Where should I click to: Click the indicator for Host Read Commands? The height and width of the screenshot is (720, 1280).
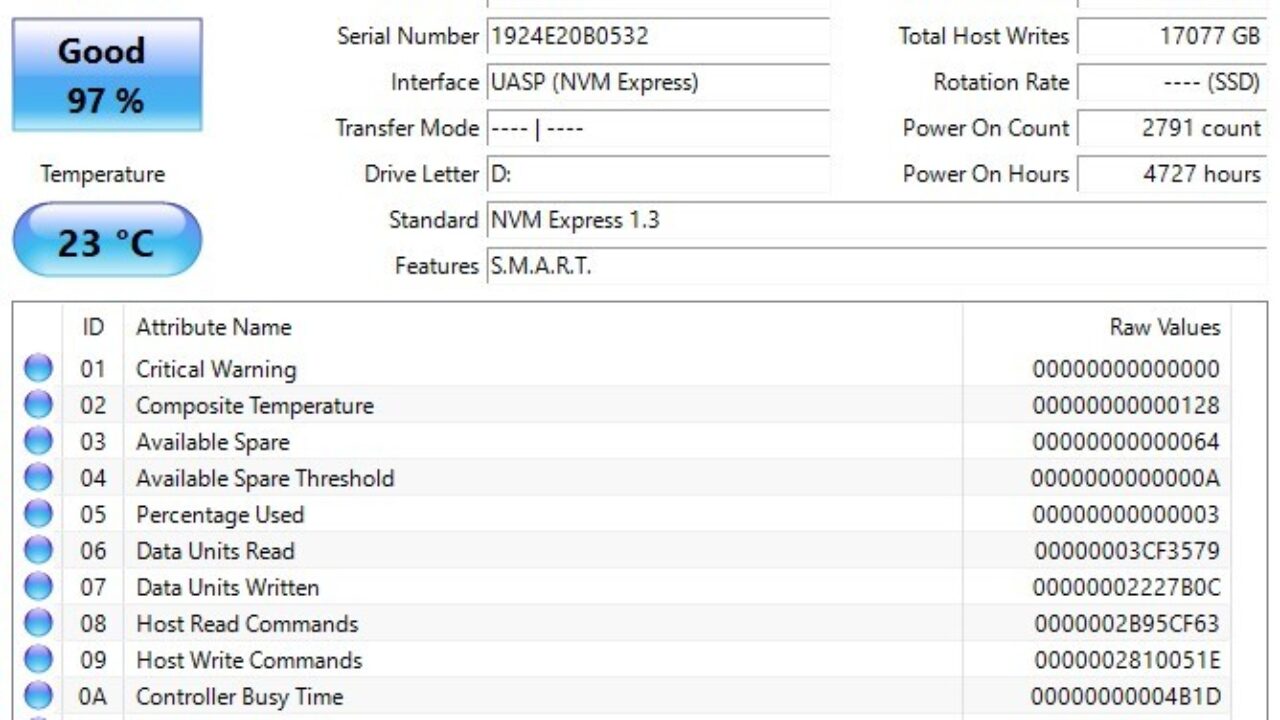tap(38, 624)
